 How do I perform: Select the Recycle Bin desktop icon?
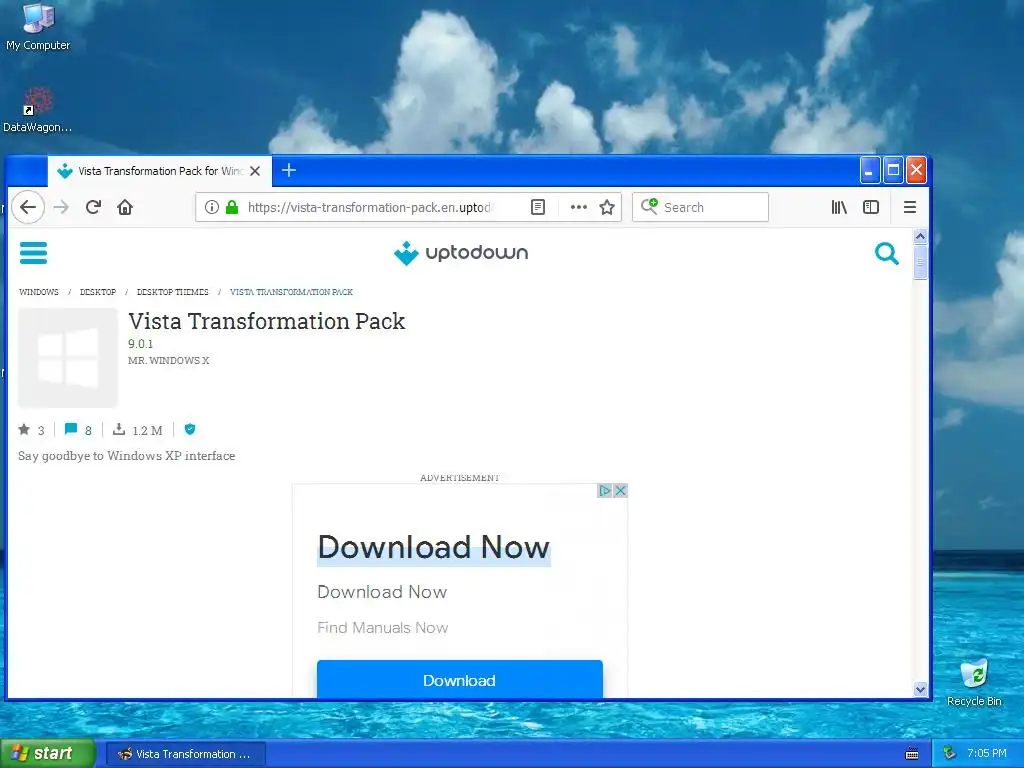click(974, 682)
